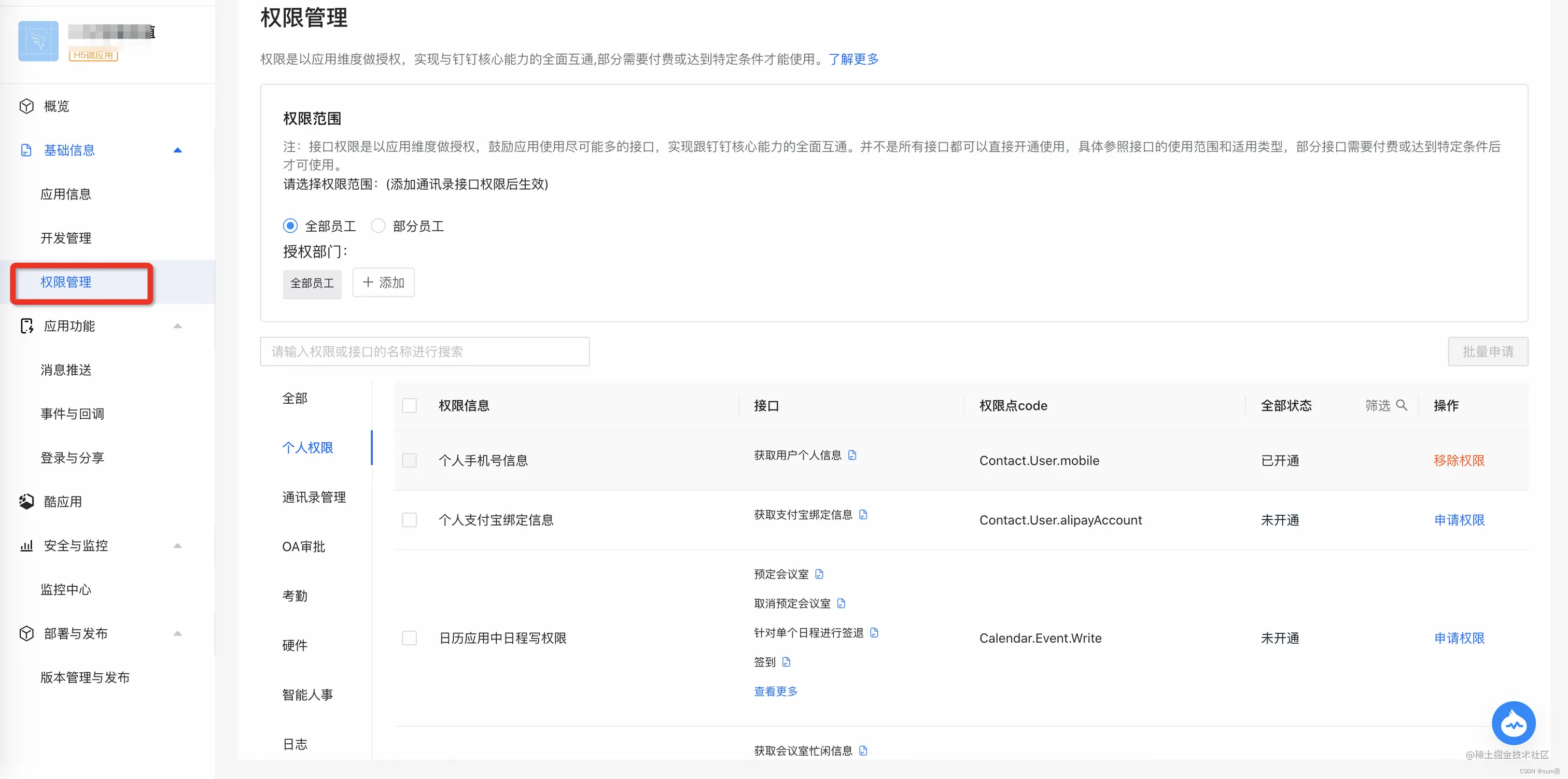Click the 基础信息 section icon
The image size is (1568, 779).
click(25, 150)
